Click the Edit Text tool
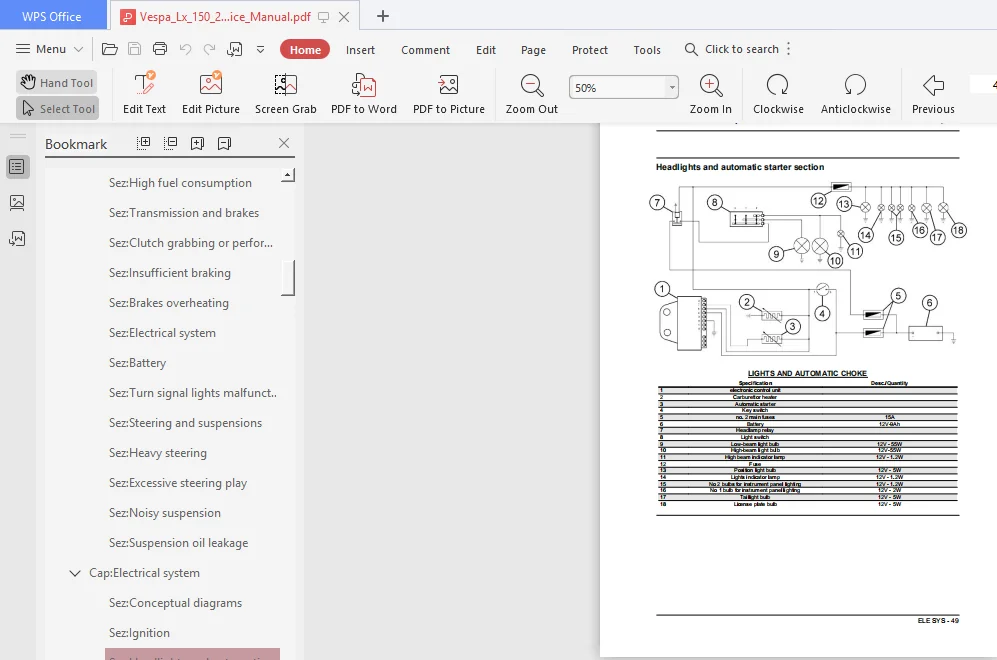The image size is (997, 660). tap(144, 93)
